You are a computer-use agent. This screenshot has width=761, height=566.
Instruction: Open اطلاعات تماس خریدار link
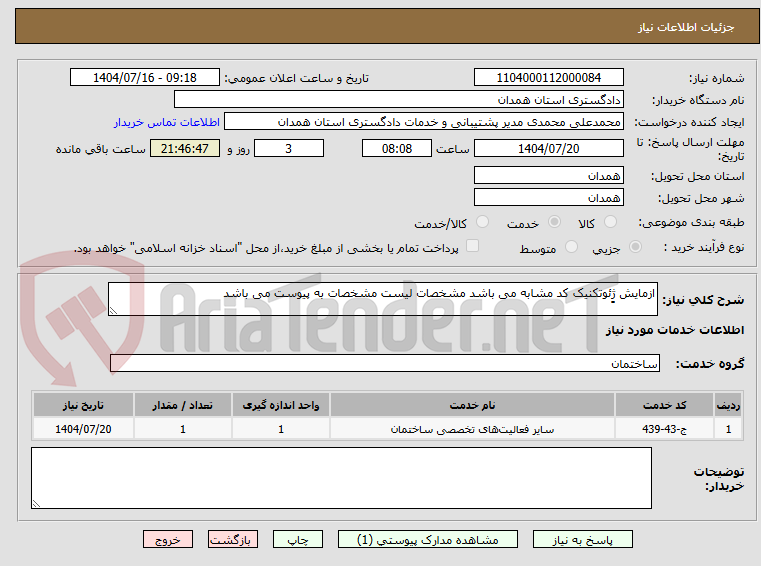(x=166, y=122)
